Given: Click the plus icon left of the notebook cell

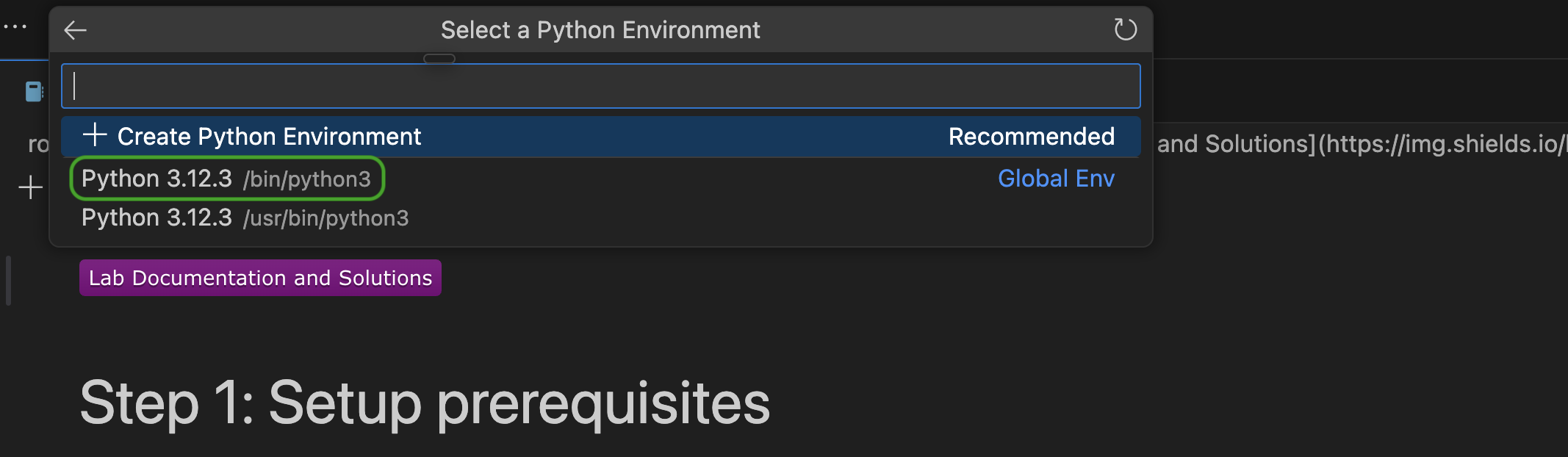Looking at the screenshot, I should (30, 187).
